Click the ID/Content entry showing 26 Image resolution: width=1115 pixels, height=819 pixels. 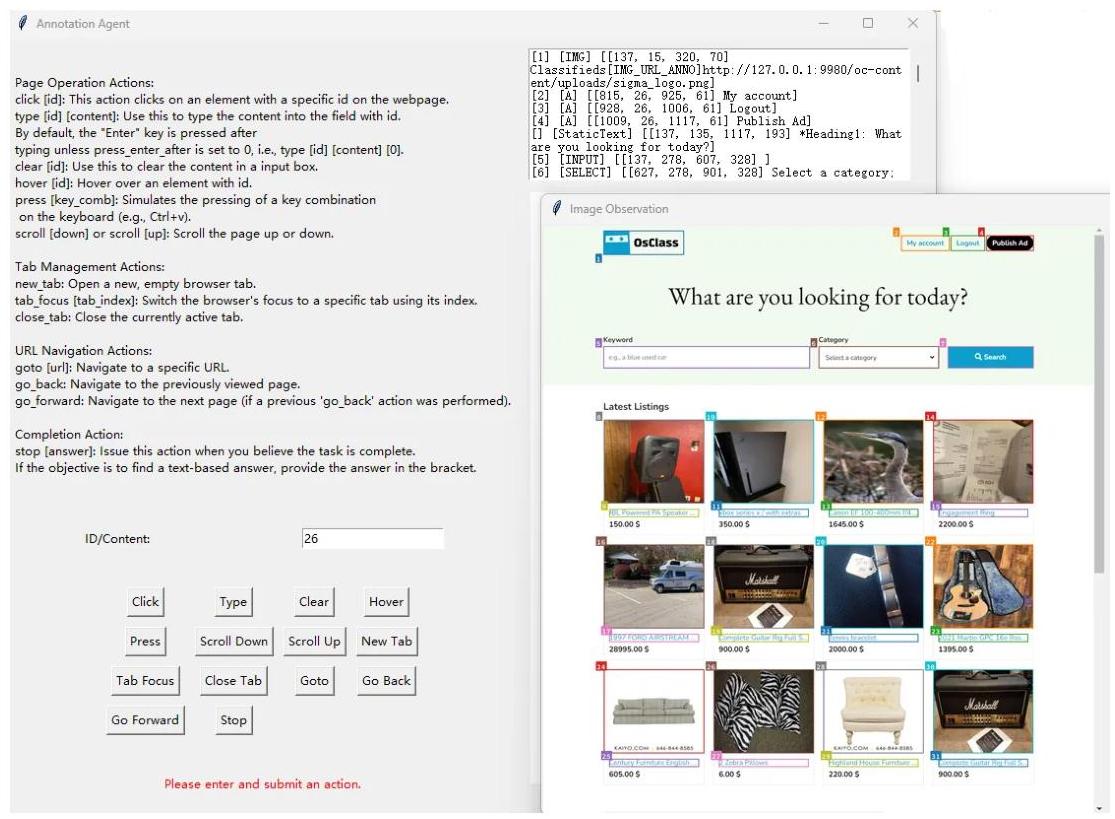click(373, 538)
